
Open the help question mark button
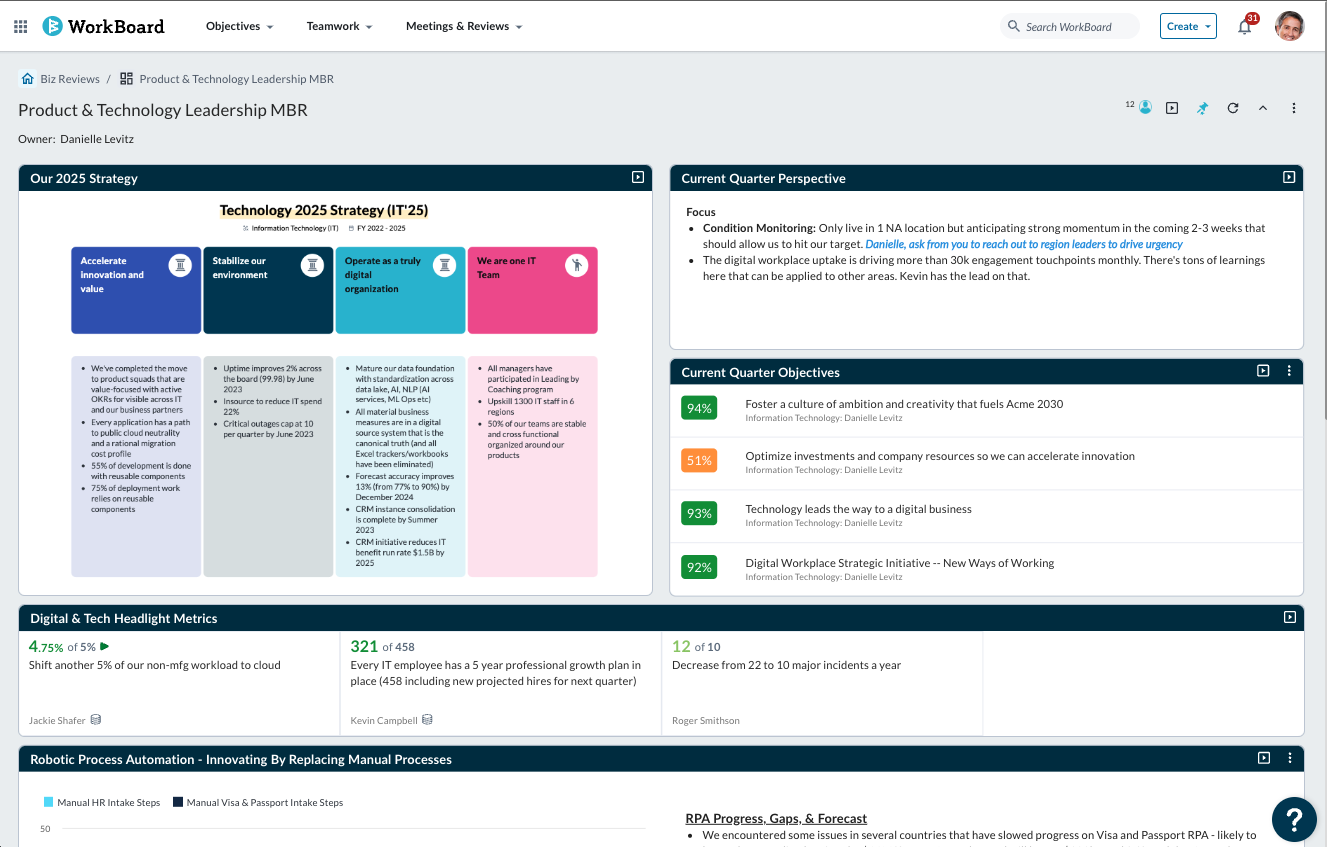pyautogui.click(x=1293, y=820)
